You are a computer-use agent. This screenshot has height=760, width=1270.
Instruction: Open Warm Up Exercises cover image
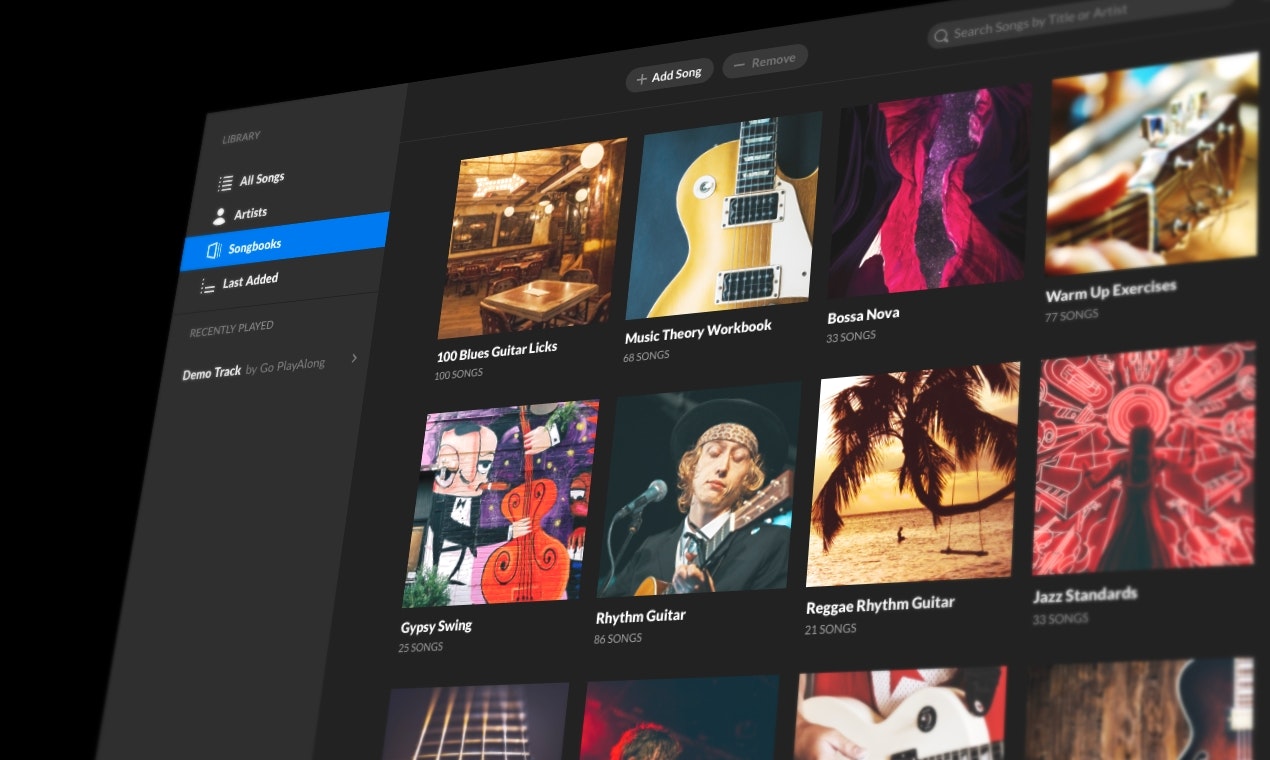tap(1152, 164)
